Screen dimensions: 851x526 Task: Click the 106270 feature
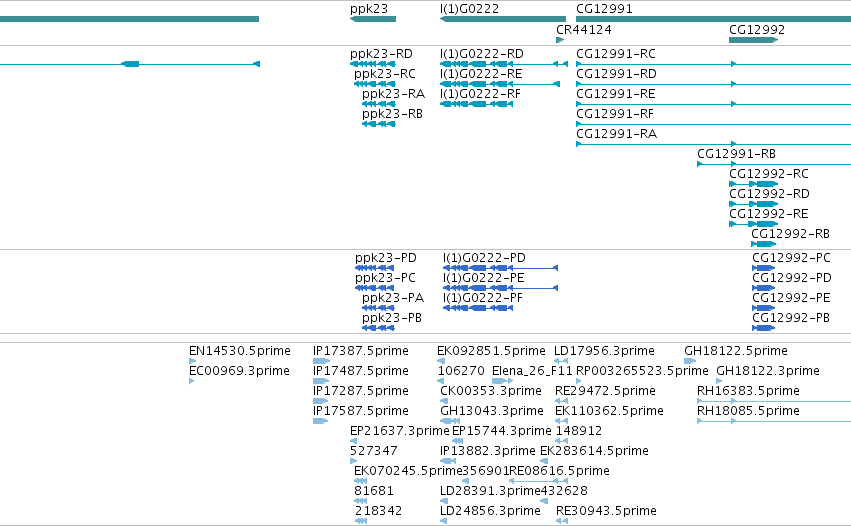pyautogui.click(x=443, y=381)
